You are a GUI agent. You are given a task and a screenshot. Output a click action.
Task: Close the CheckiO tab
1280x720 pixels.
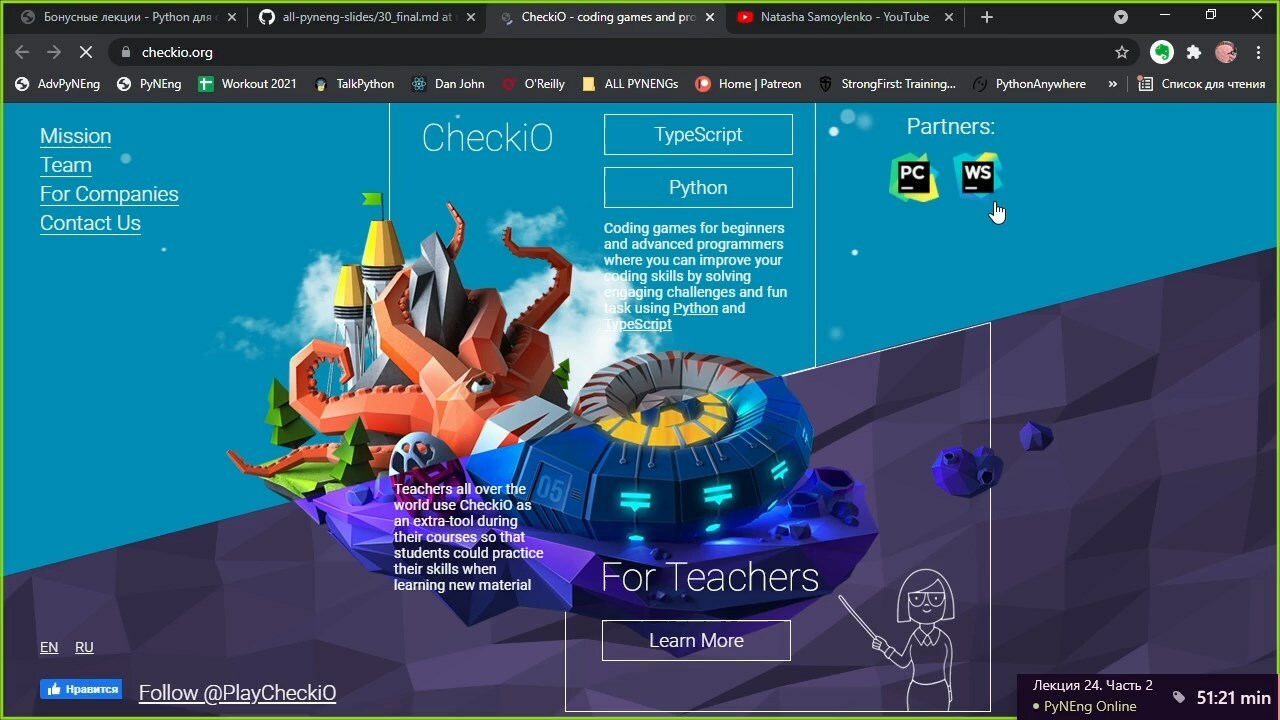[709, 17]
